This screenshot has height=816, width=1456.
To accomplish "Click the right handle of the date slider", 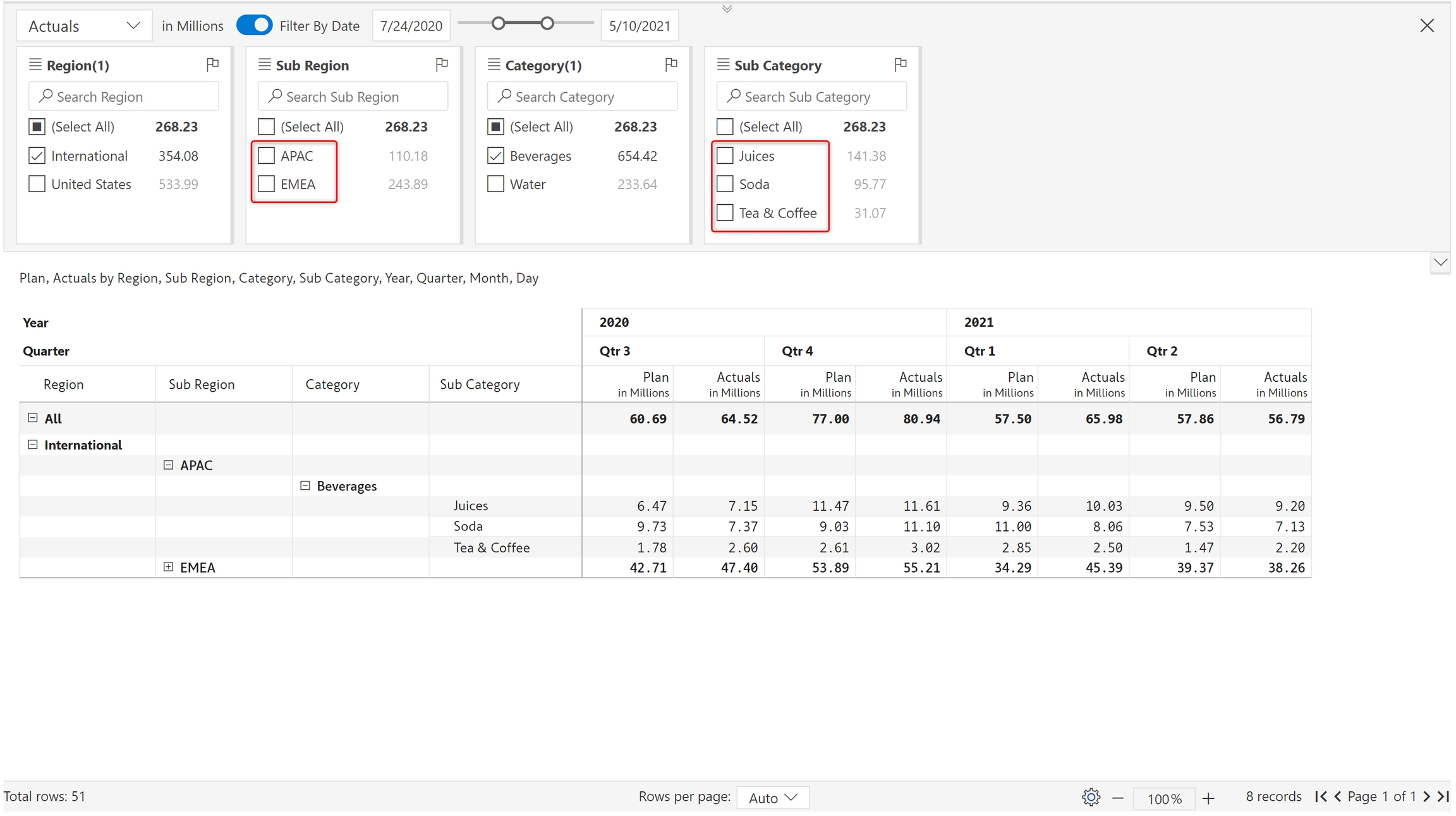I will 547,23.
